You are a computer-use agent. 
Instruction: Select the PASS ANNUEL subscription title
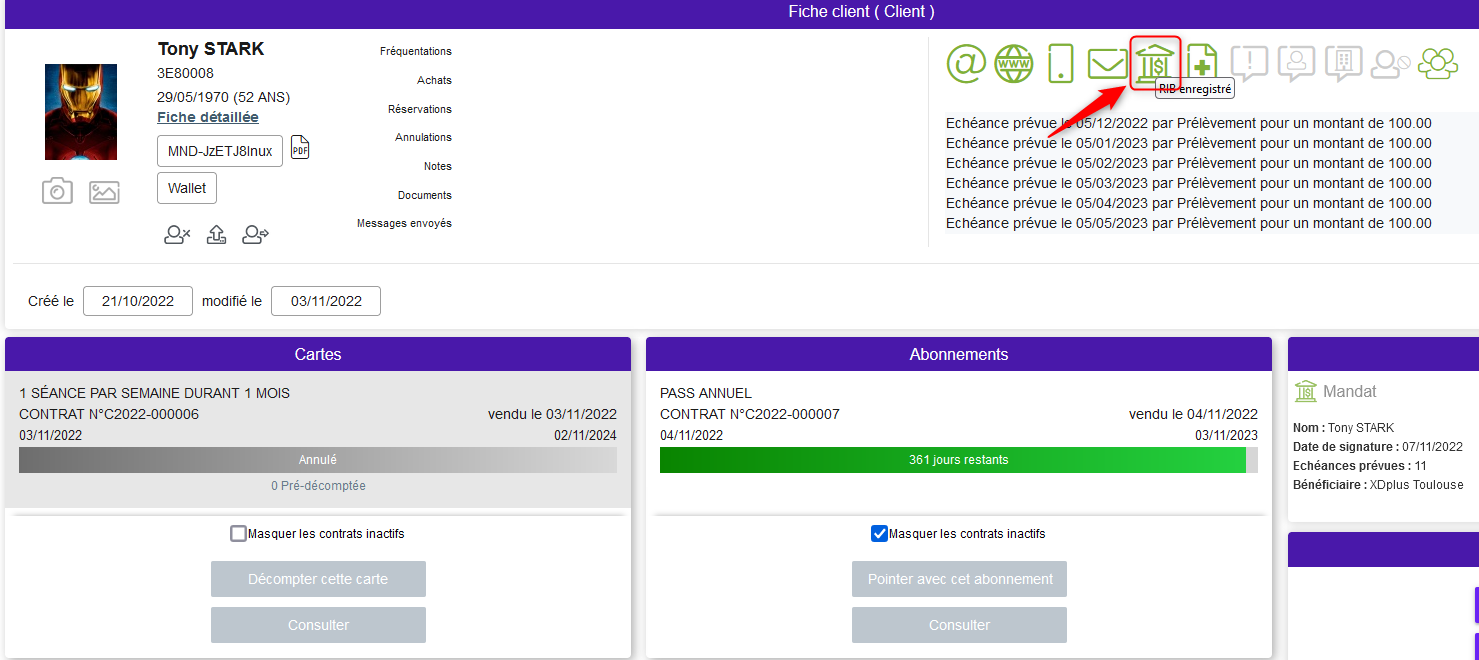[706, 393]
